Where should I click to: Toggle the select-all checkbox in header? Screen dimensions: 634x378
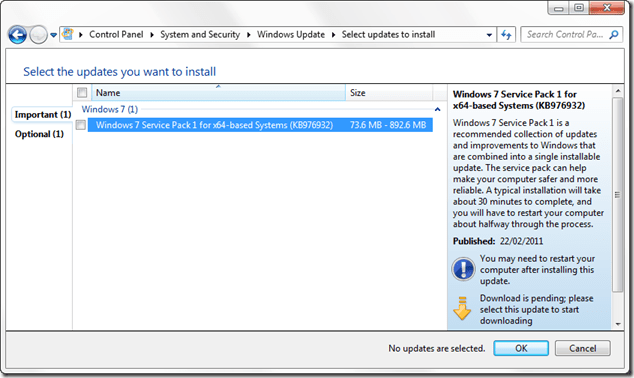click(x=82, y=93)
